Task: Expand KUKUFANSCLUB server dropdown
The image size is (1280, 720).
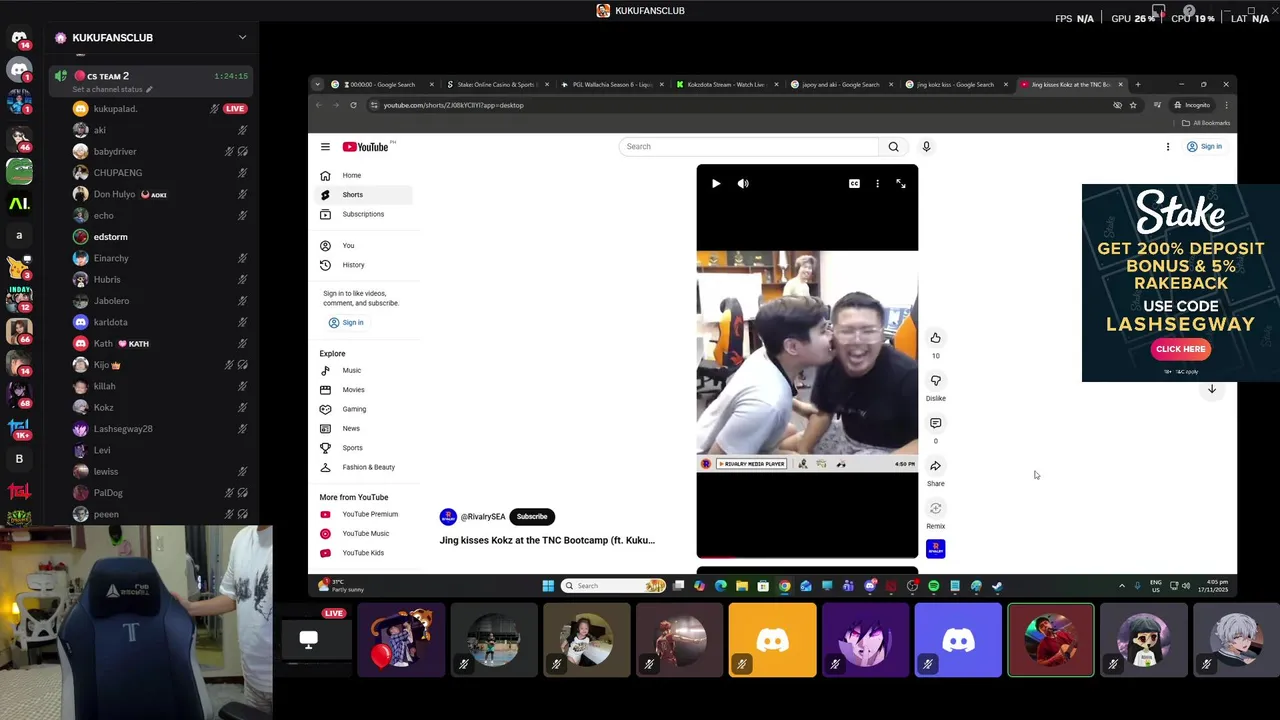Action: tap(242, 38)
